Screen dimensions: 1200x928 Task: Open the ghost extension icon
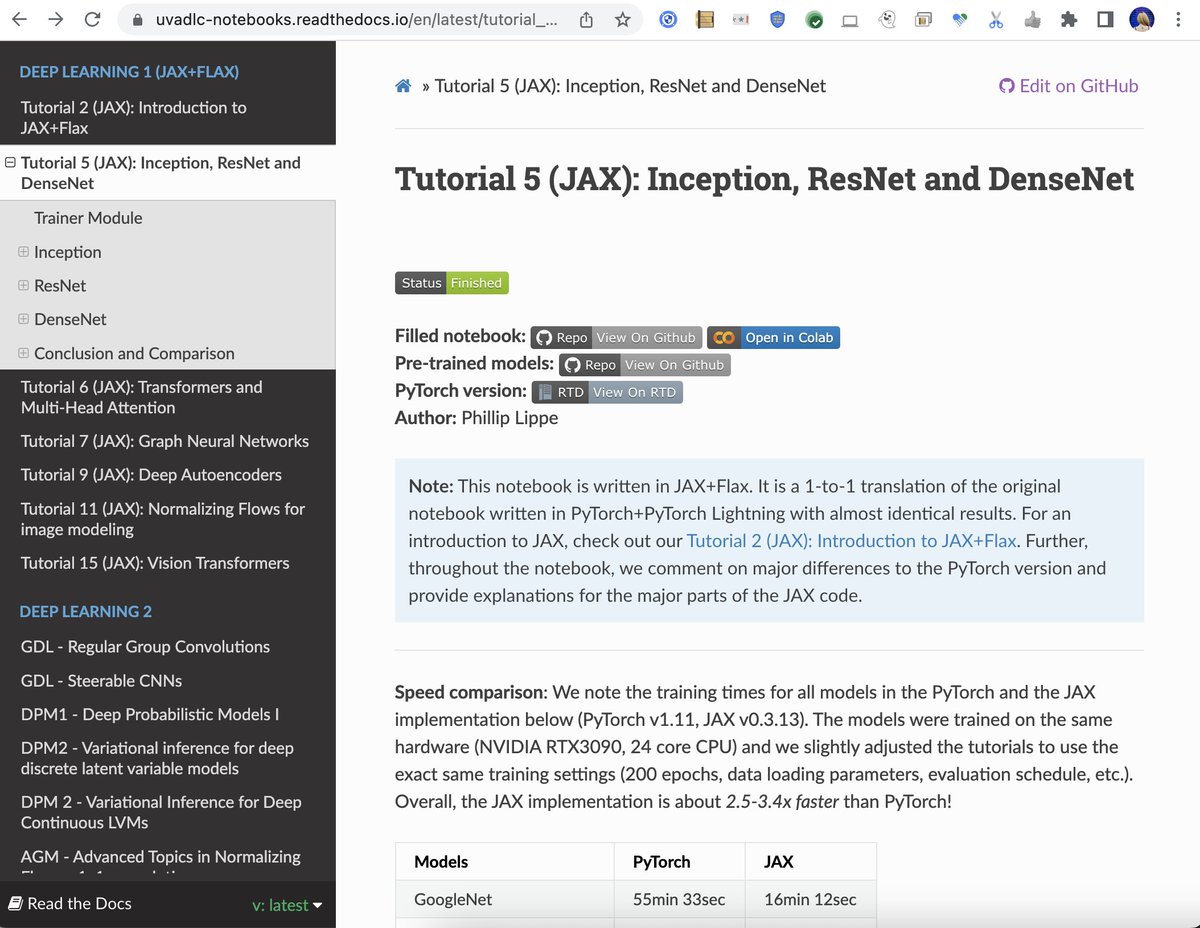coord(886,19)
